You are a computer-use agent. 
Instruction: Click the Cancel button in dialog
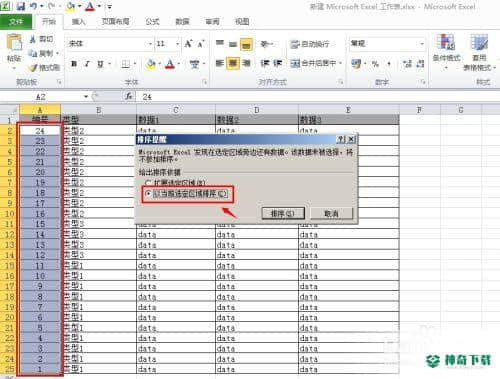click(x=331, y=213)
